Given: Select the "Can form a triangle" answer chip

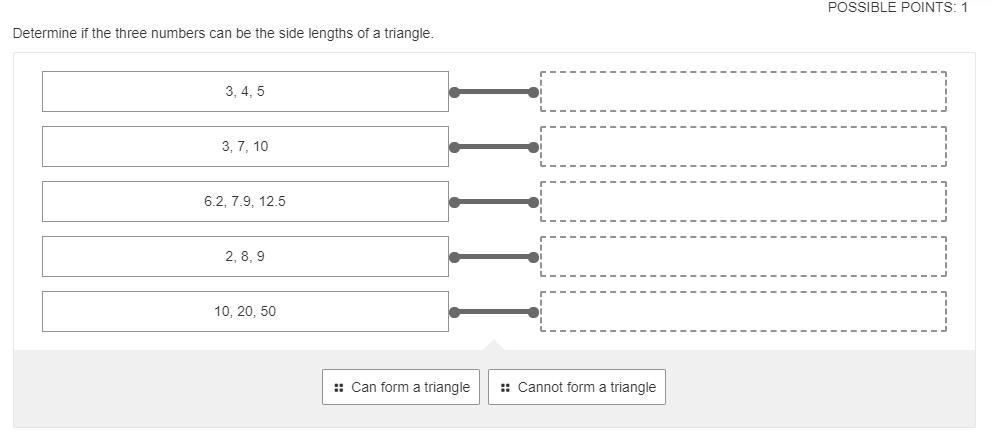Looking at the screenshot, I should tap(401, 388).
